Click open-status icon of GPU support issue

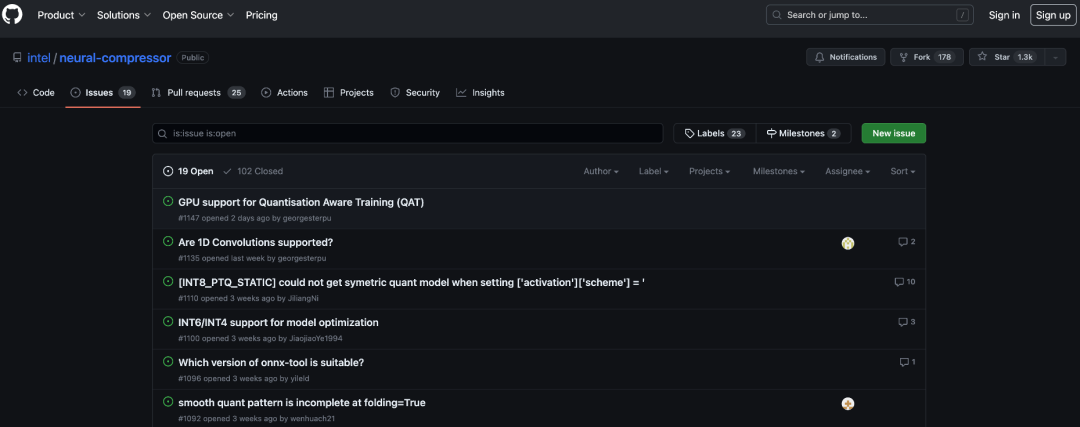point(167,201)
